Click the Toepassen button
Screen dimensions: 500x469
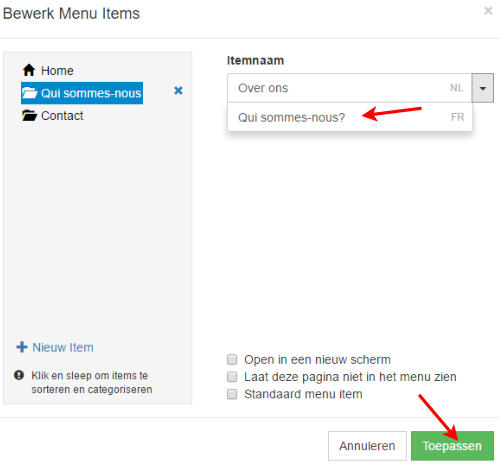coord(452,446)
